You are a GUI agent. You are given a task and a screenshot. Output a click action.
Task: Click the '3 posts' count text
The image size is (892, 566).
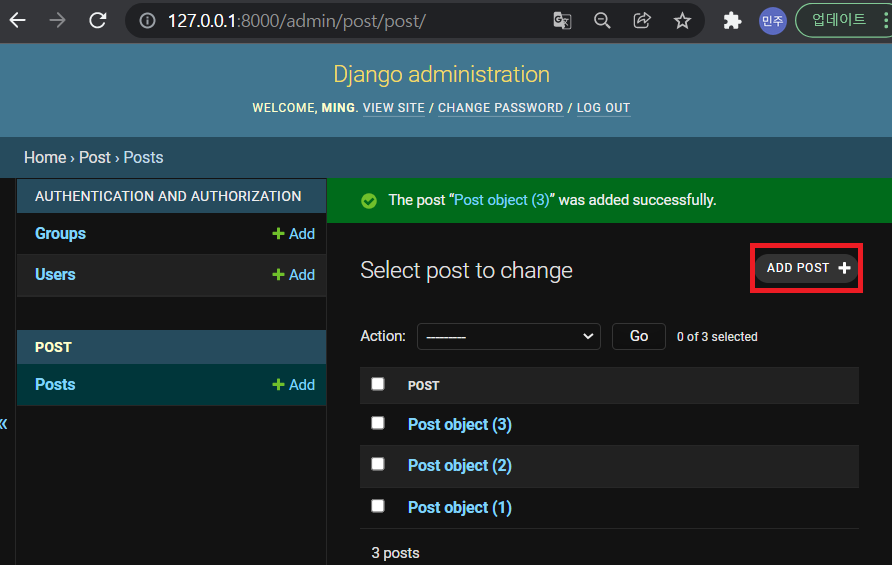pyautogui.click(x=395, y=553)
